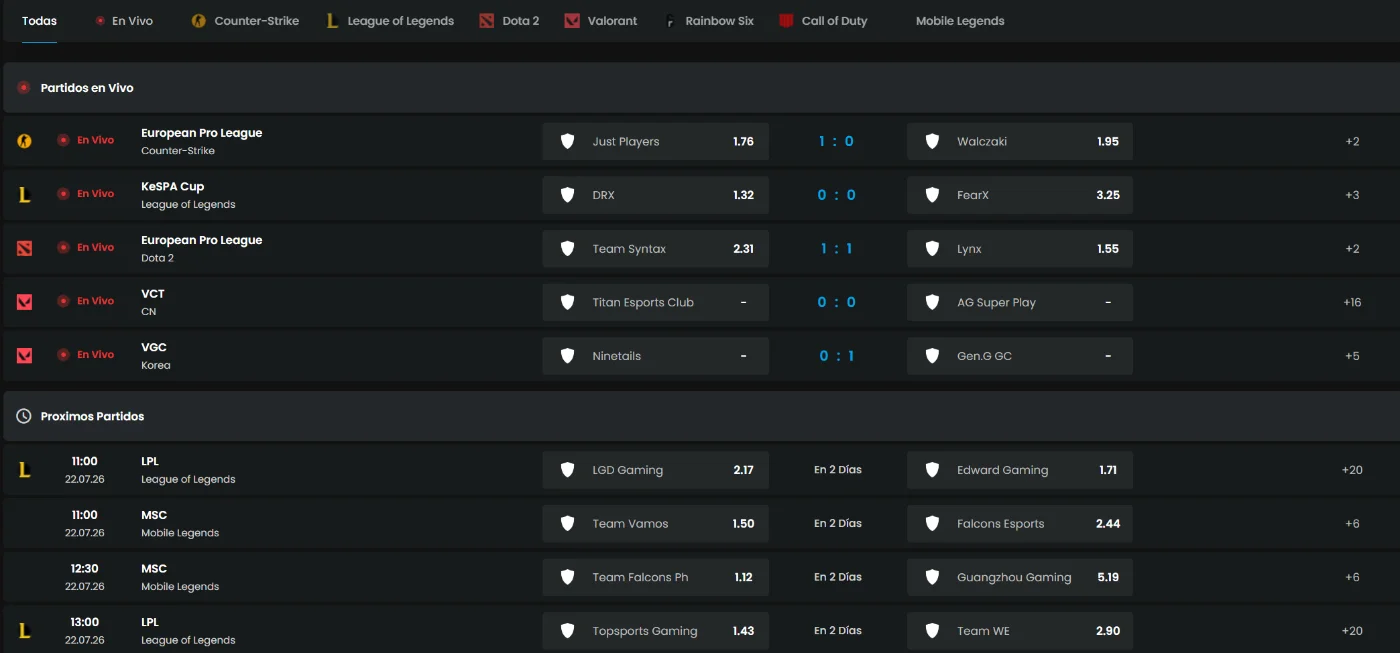Screen dimensions: 1400x653
Task: Pick FearX odds 3.25
Action: (x=1020, y=195)
